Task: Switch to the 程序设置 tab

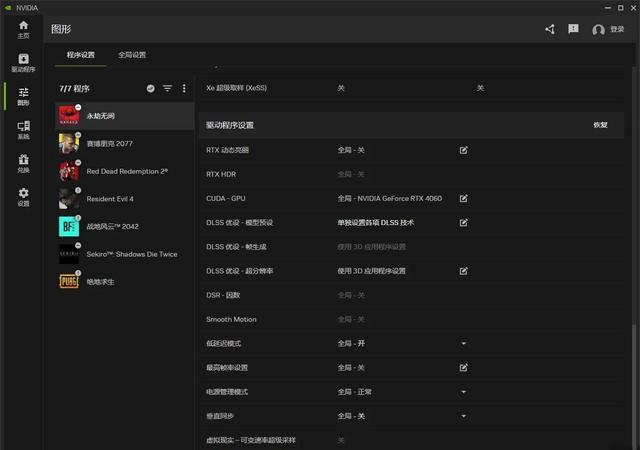Action: 81,55
